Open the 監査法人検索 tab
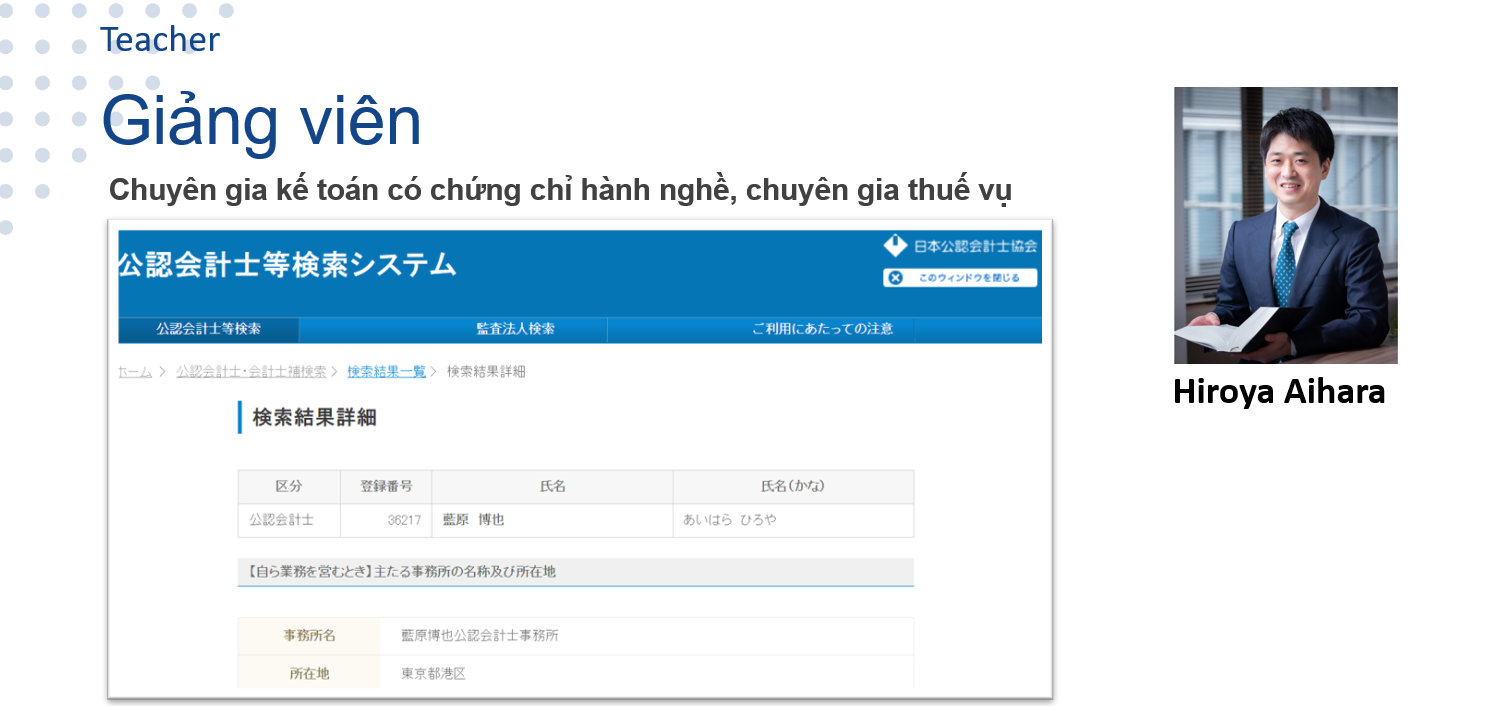This screenshot has height=706, width=1512. pos(516,329)
